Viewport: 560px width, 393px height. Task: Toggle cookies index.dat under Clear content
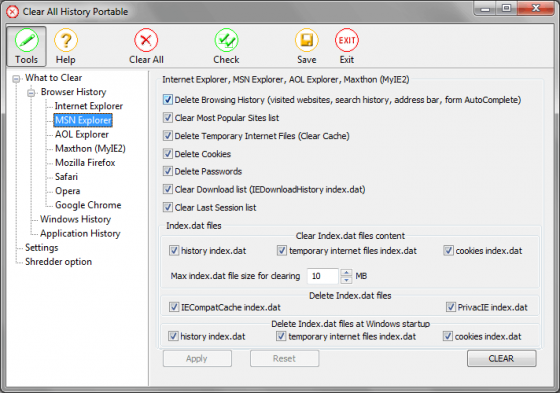pyautogui.click(x=448, y=250)
